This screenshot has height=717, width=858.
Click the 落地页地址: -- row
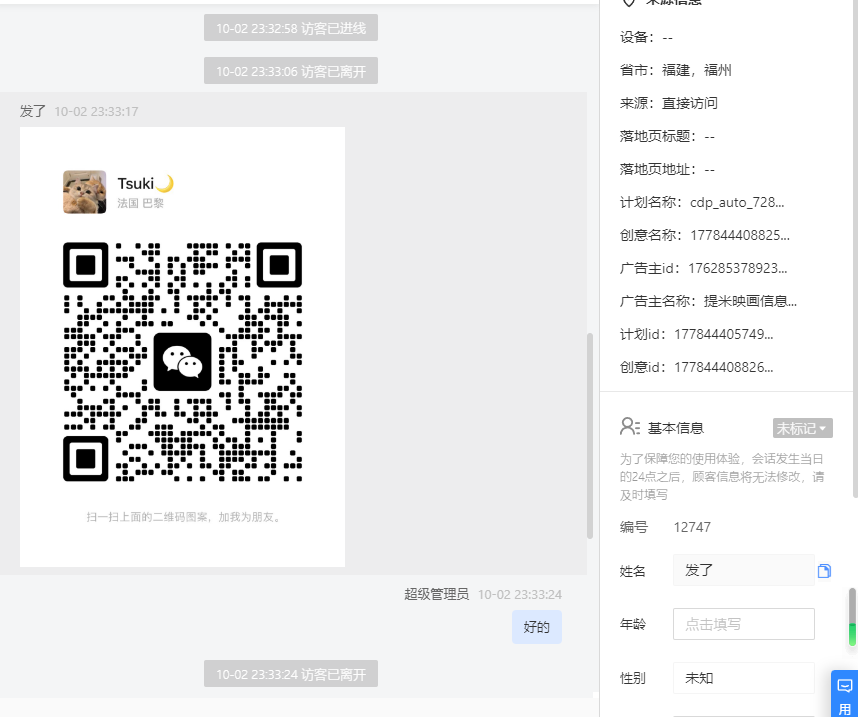(x=667, y=169)
